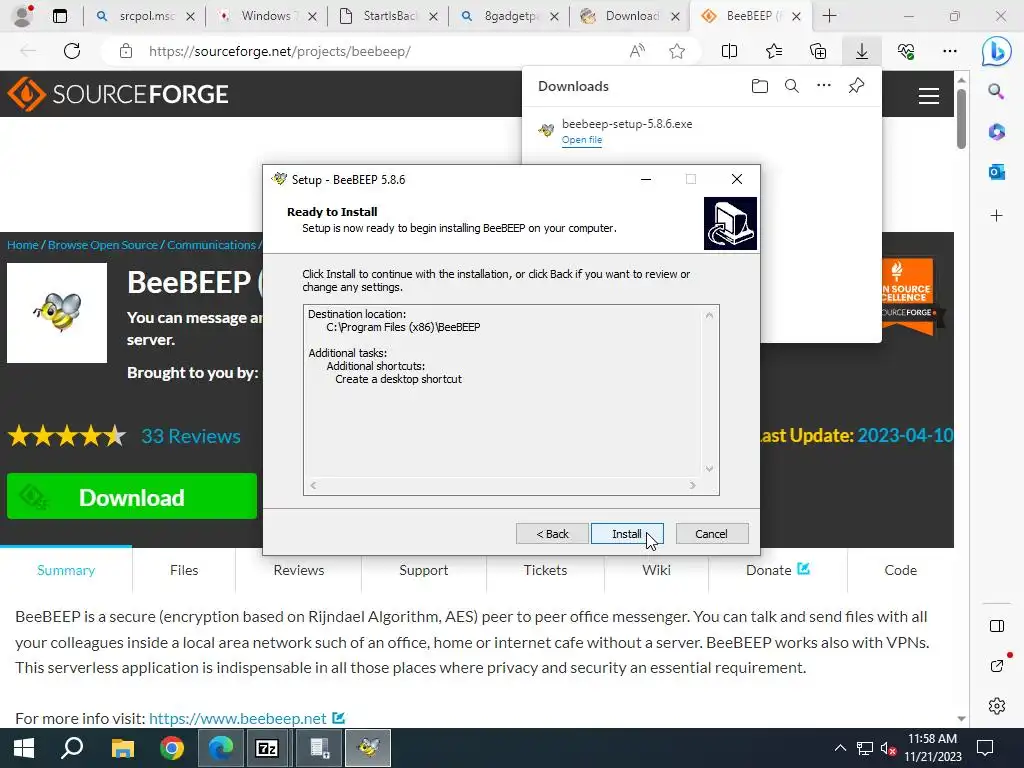Follow the Home breadcrumb link

pos(23,245)
